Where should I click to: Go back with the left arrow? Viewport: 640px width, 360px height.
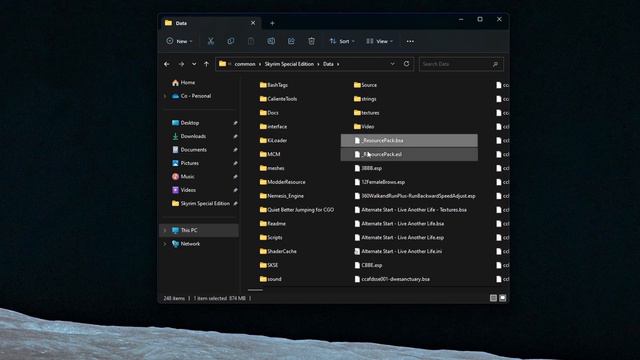tap(167, 64)
